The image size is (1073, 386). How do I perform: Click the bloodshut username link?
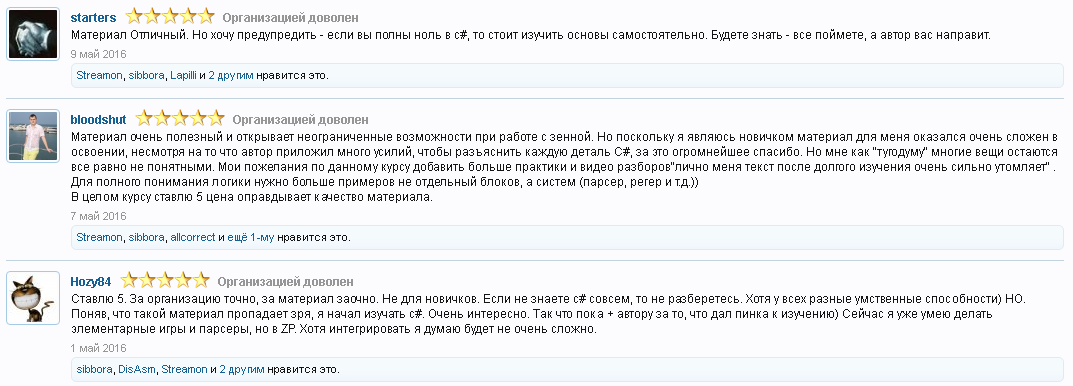99,120
